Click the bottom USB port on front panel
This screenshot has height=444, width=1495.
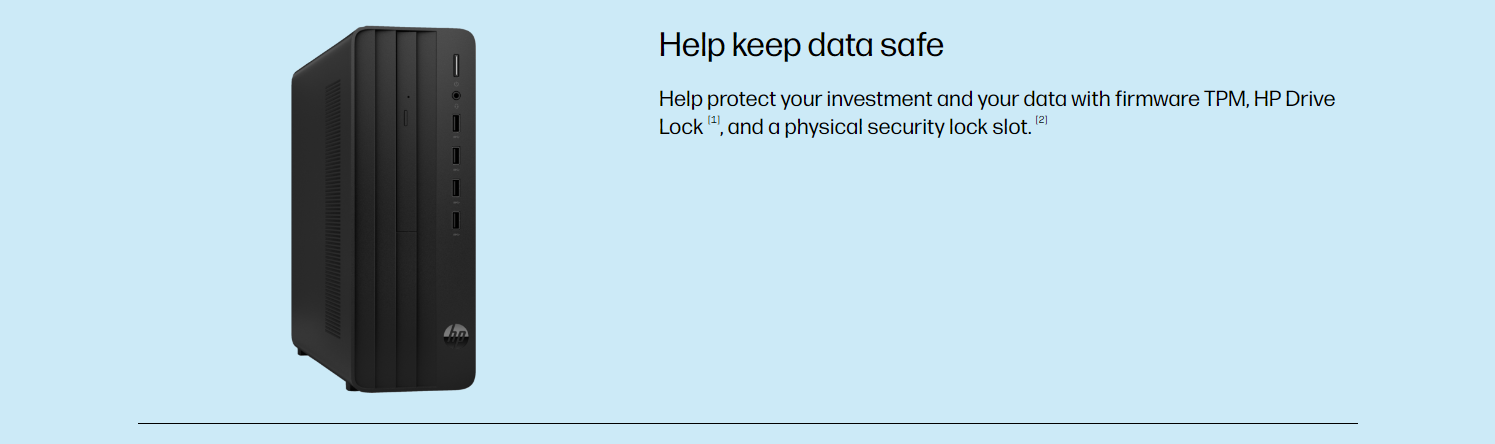[456, 220]
